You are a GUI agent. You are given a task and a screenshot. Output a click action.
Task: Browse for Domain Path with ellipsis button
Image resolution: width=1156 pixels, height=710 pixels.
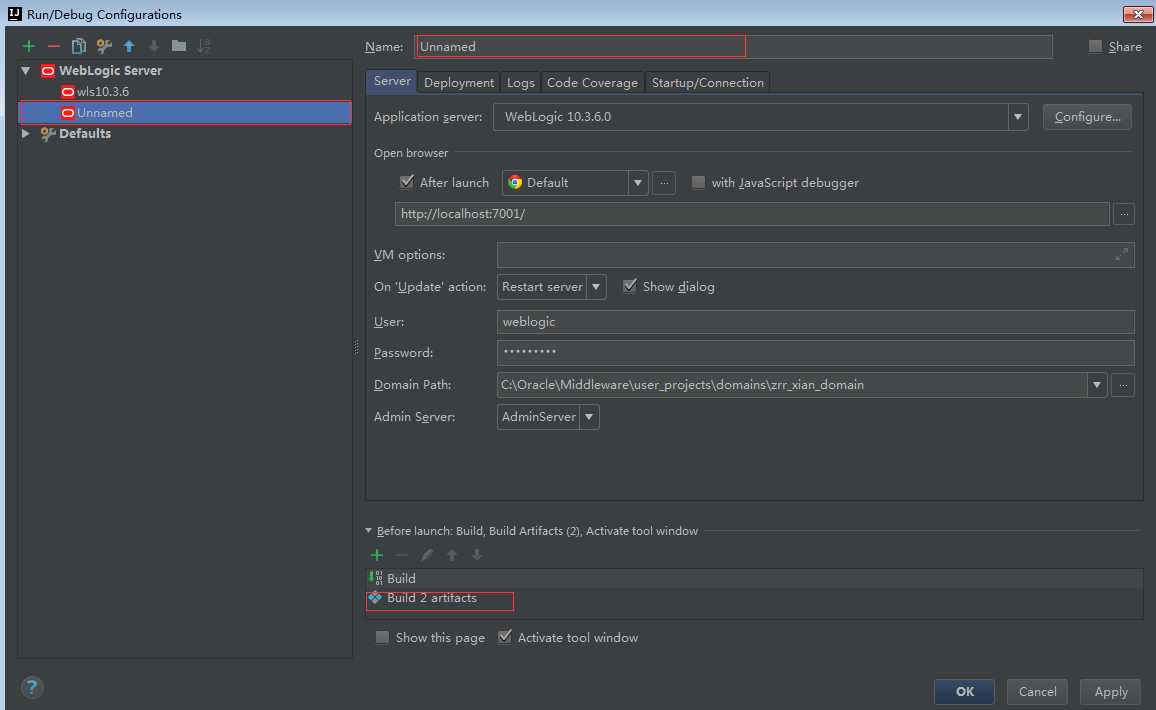tap(1122, 385)
